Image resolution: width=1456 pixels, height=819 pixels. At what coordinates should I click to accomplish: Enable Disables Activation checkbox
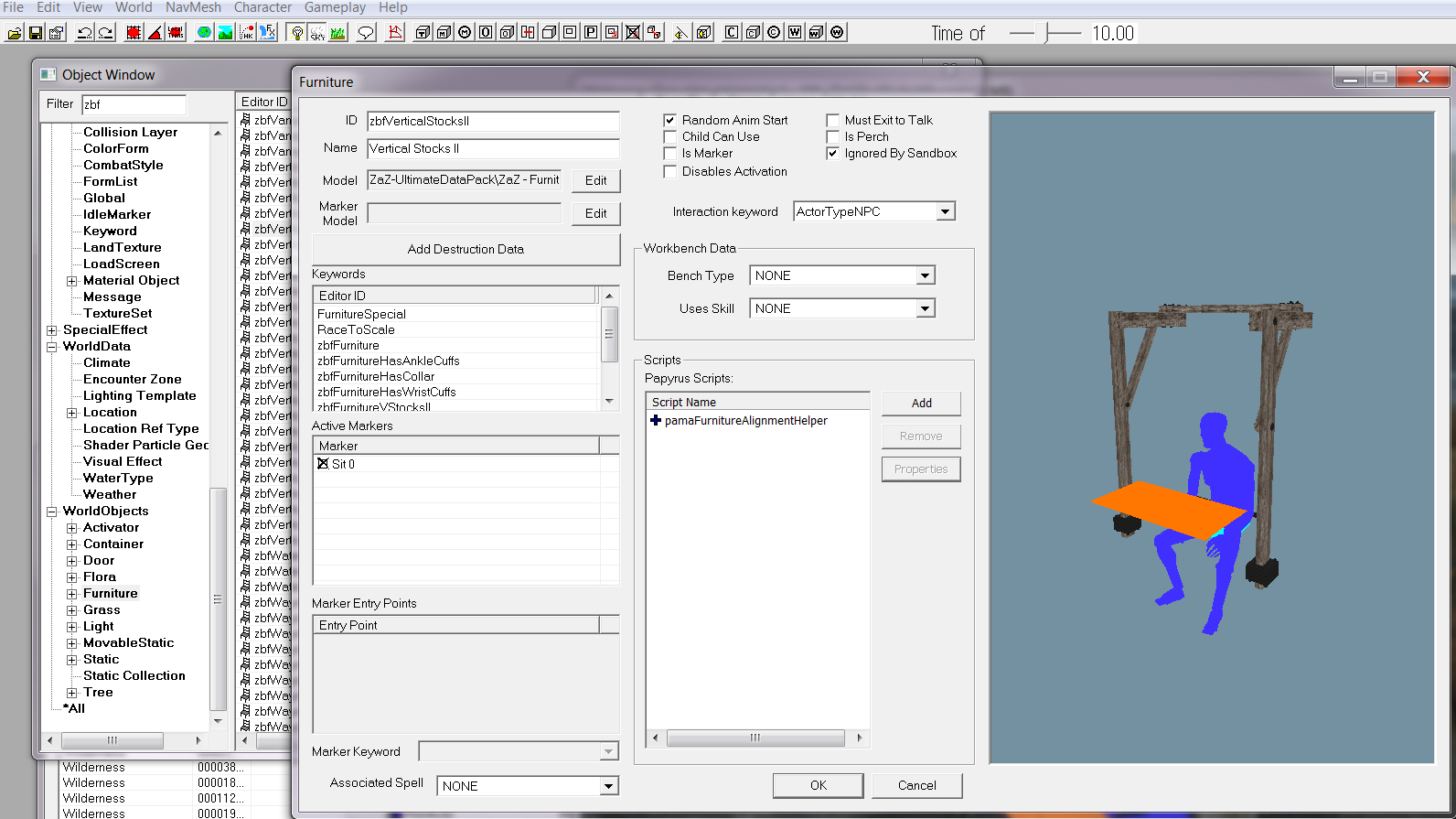point(670,171)
